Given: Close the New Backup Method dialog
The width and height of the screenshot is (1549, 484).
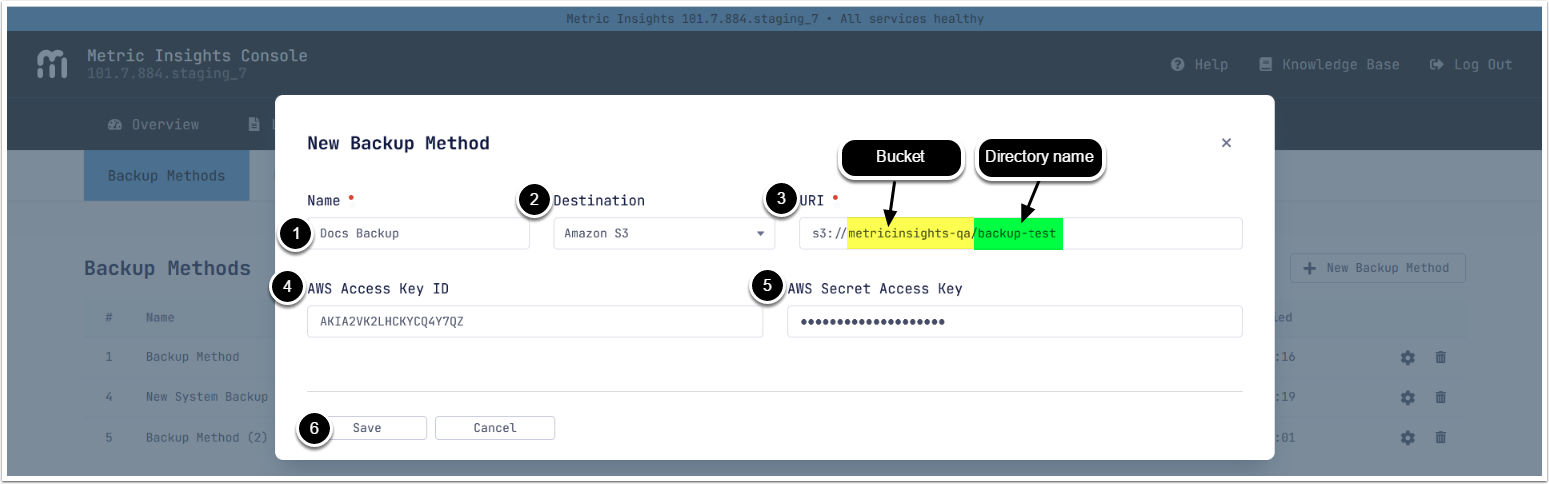Looking at the screenshot, I should 1226,143.
